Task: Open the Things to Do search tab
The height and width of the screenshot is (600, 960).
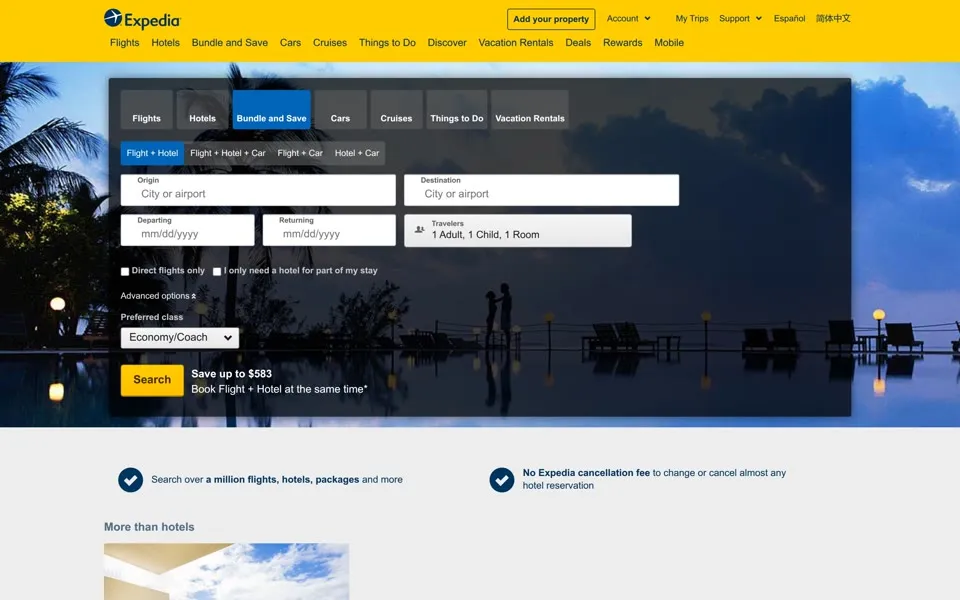Action: point(457,110)
